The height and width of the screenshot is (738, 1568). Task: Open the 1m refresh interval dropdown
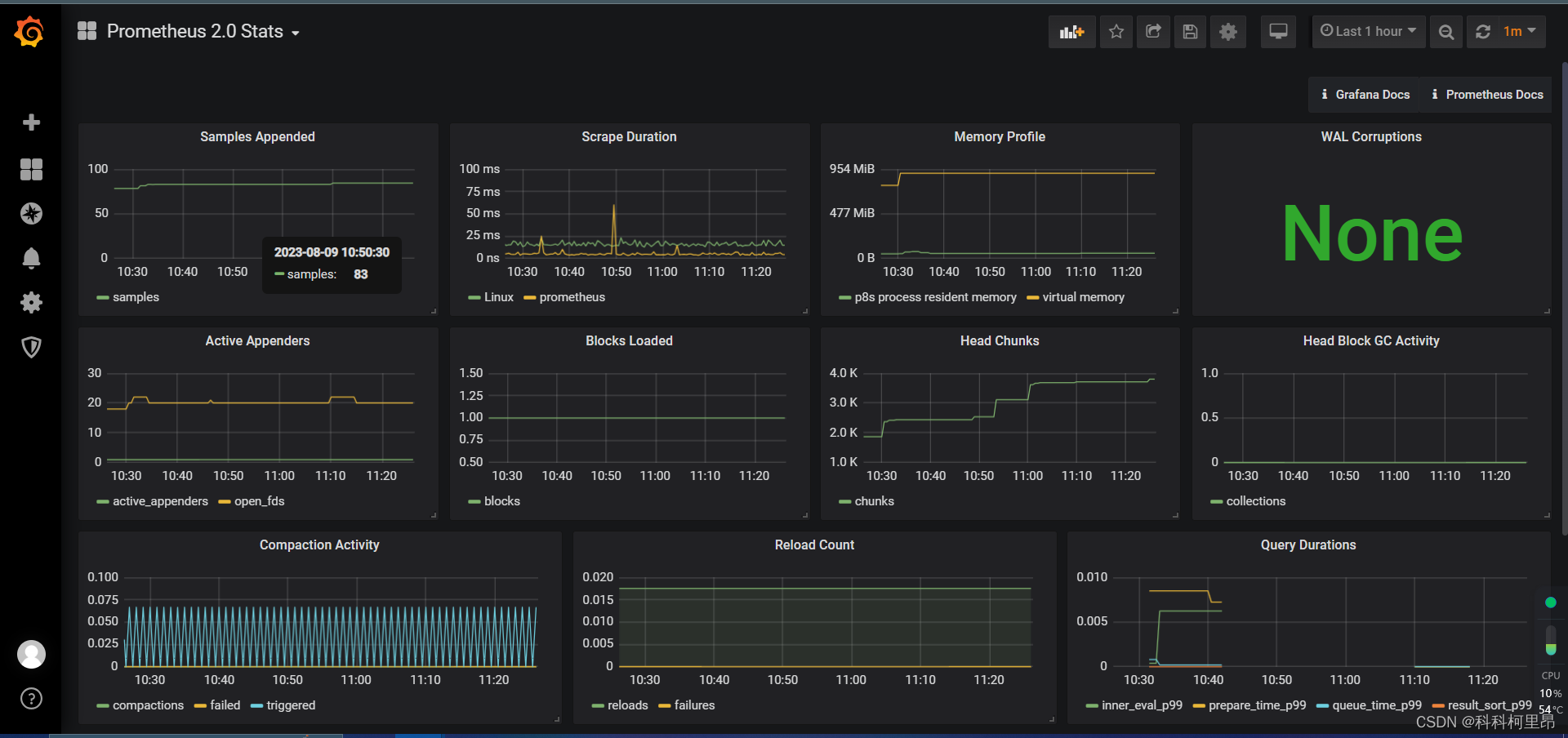coord(1520,32)
